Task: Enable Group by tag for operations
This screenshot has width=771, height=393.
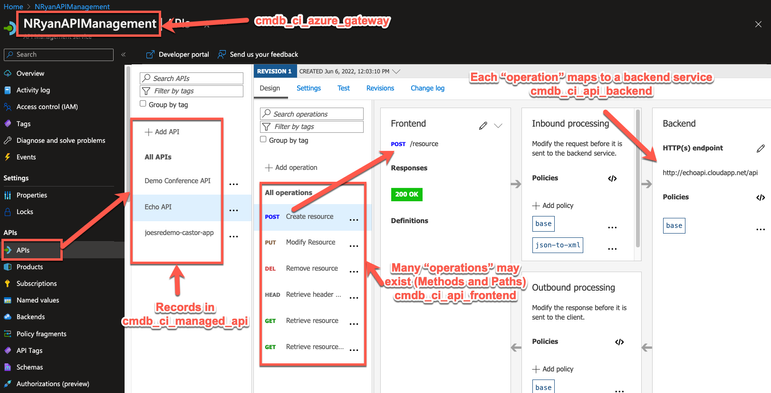Action: tap(263, 140)
